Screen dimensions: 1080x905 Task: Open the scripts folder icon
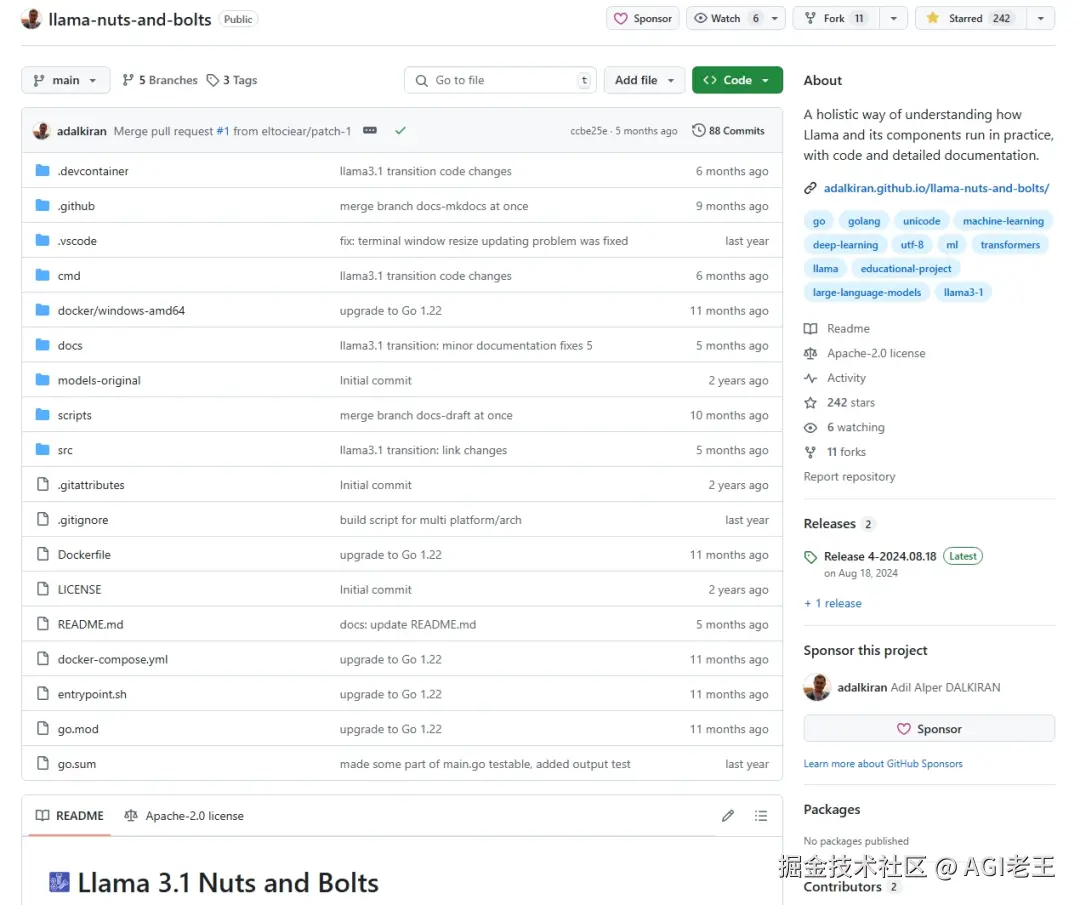coord(43,415)
